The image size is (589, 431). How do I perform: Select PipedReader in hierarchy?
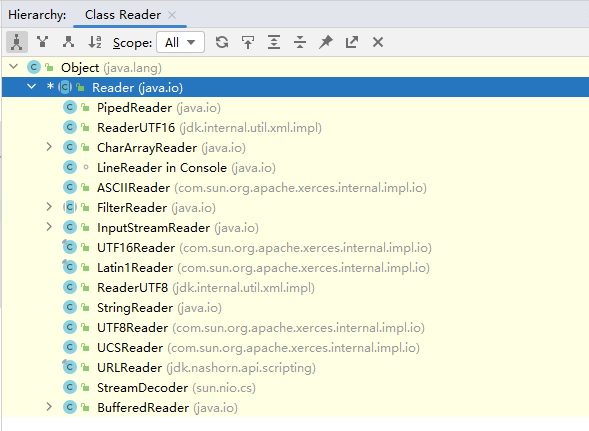295,108
